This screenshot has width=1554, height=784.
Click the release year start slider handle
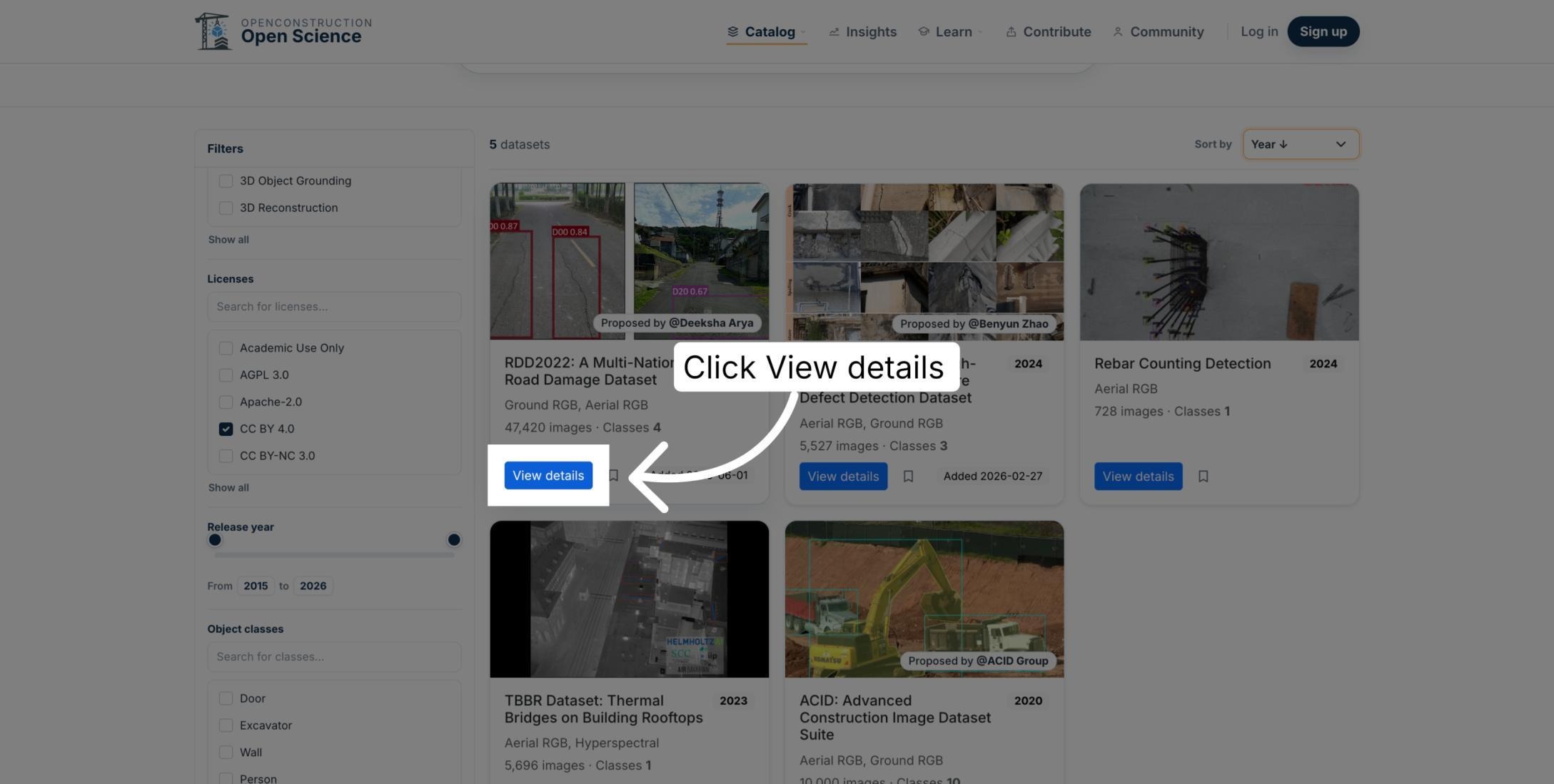tap(215, 540)
